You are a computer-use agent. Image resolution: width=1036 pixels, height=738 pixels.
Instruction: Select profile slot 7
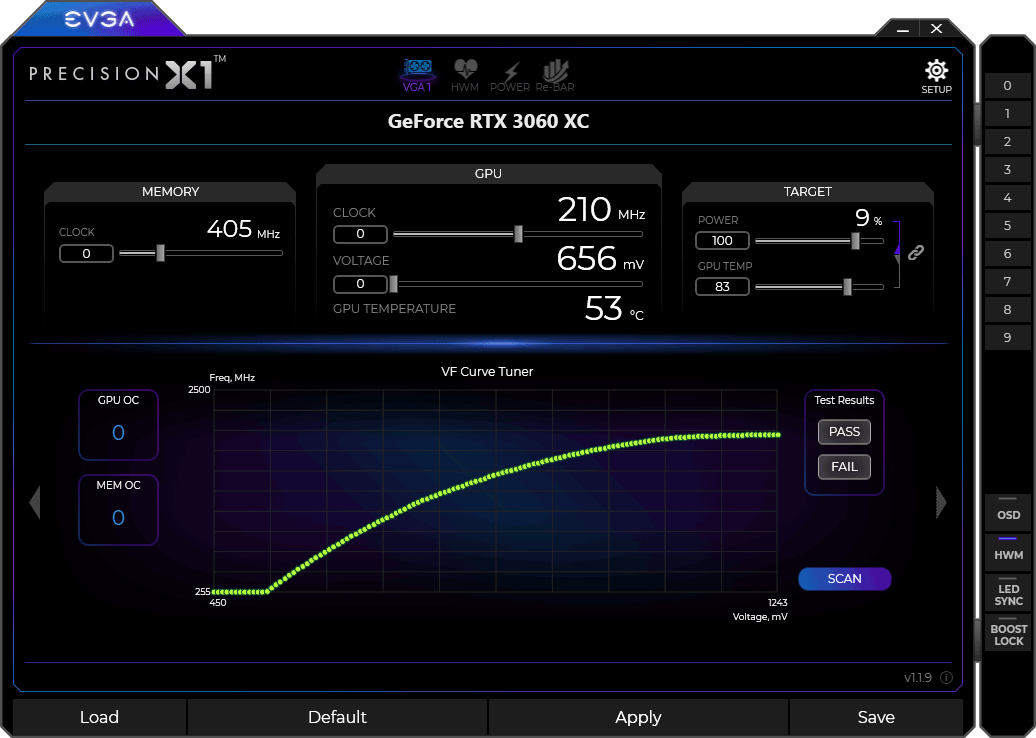coord(1008,281)
